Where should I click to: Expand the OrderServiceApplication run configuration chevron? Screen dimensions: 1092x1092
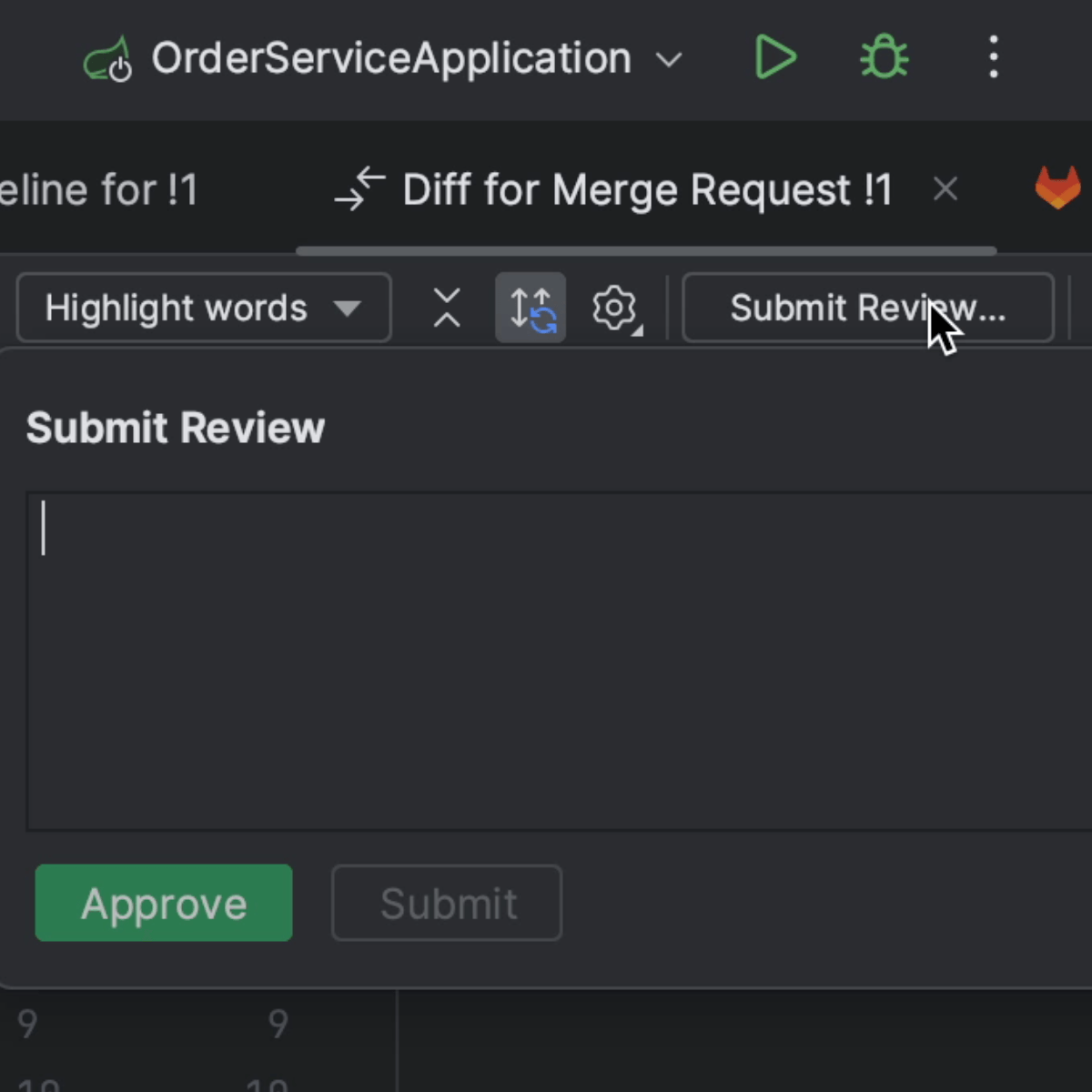(x=670, y=59)
